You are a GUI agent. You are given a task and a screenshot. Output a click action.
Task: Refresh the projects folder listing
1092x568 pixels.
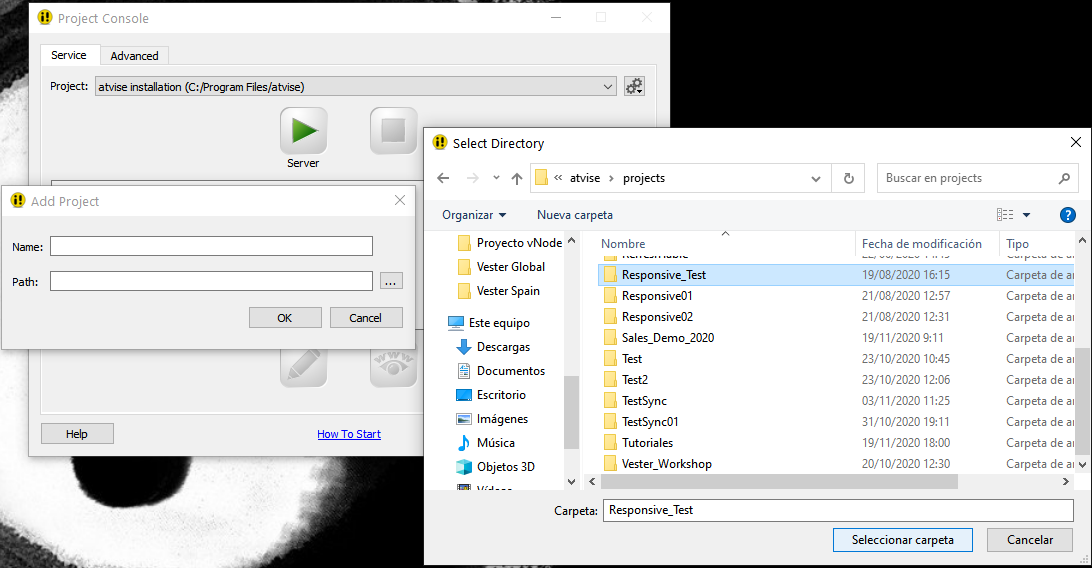(x=848, y=178)
